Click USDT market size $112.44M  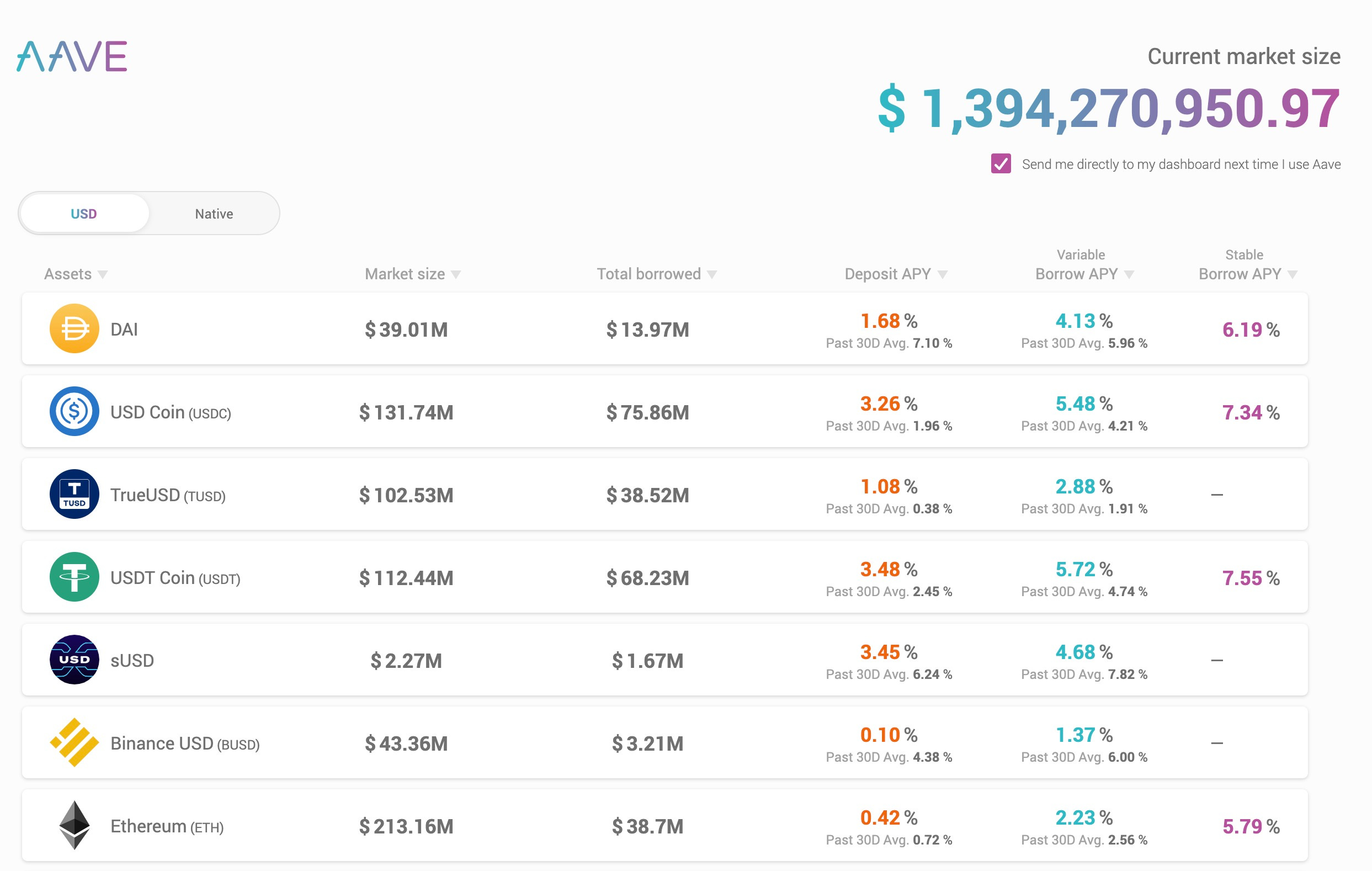point(406,577)
